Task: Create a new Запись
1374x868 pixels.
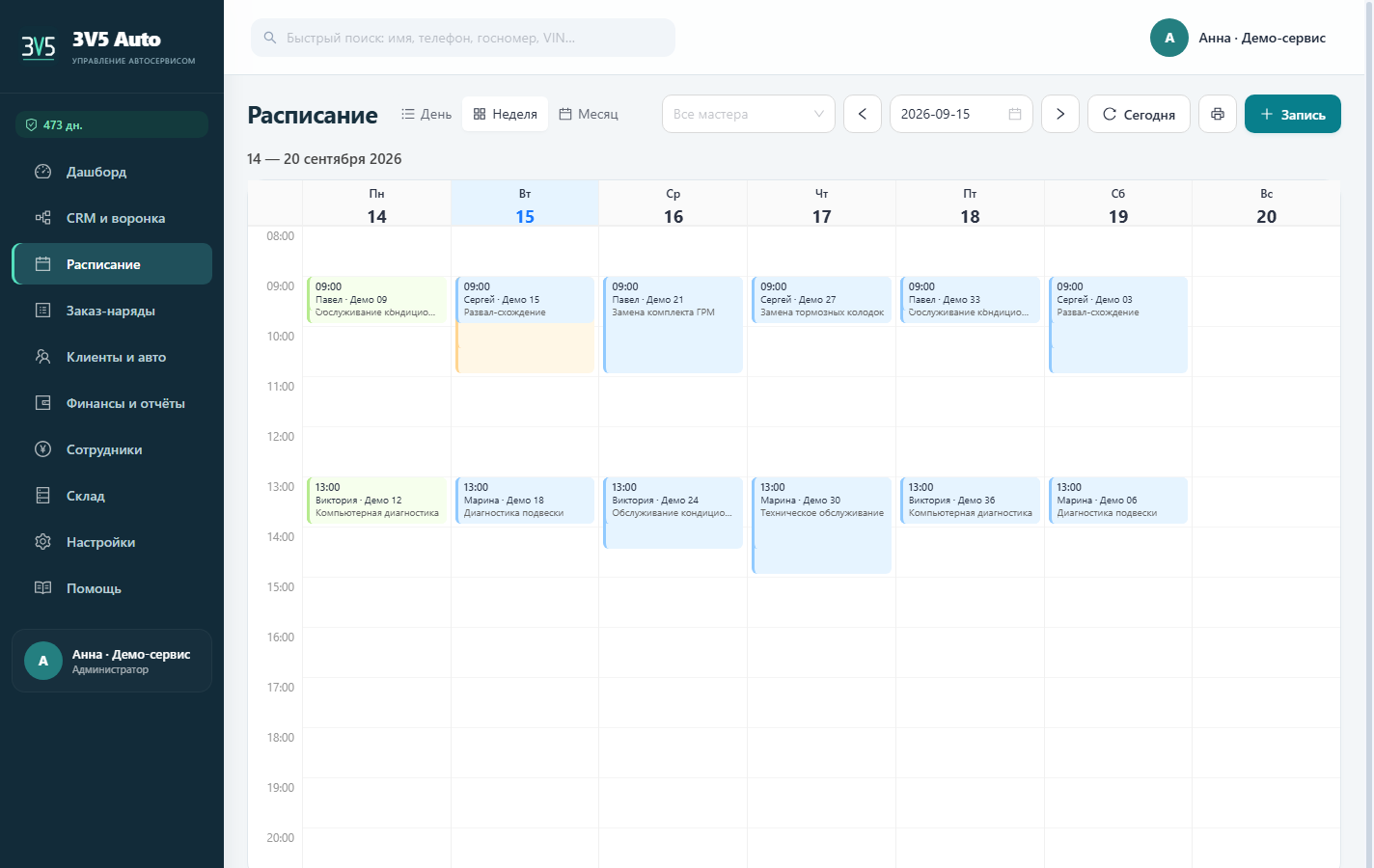Action: 1293,114
